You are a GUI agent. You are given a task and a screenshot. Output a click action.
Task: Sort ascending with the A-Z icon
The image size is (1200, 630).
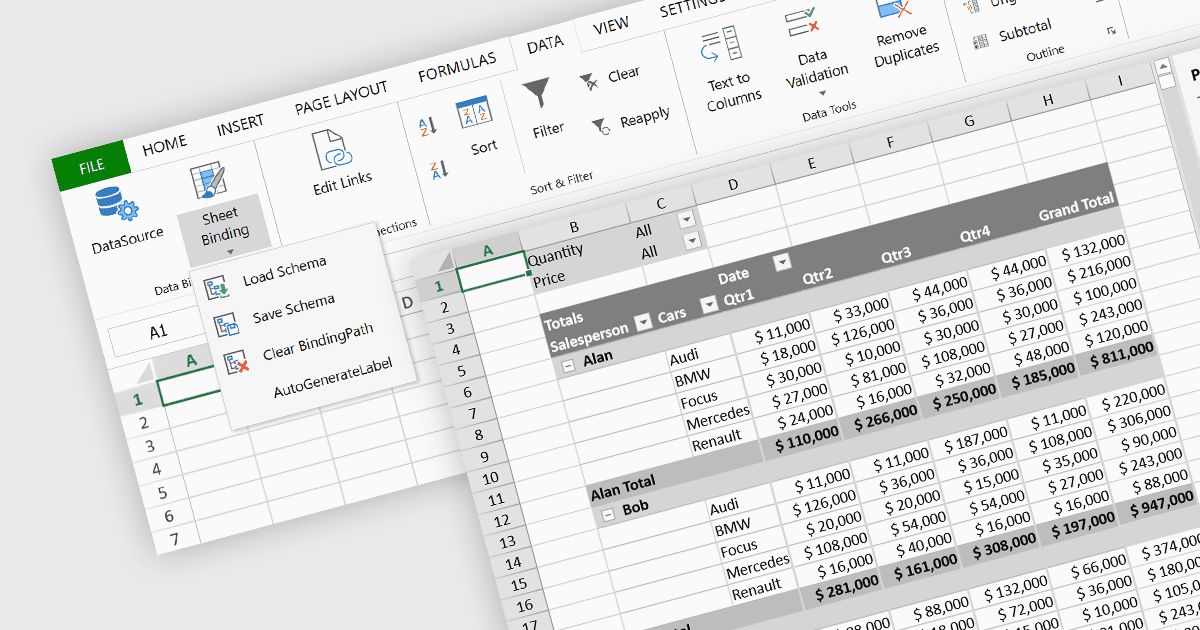pyautogui.click(x=428, y=126)
